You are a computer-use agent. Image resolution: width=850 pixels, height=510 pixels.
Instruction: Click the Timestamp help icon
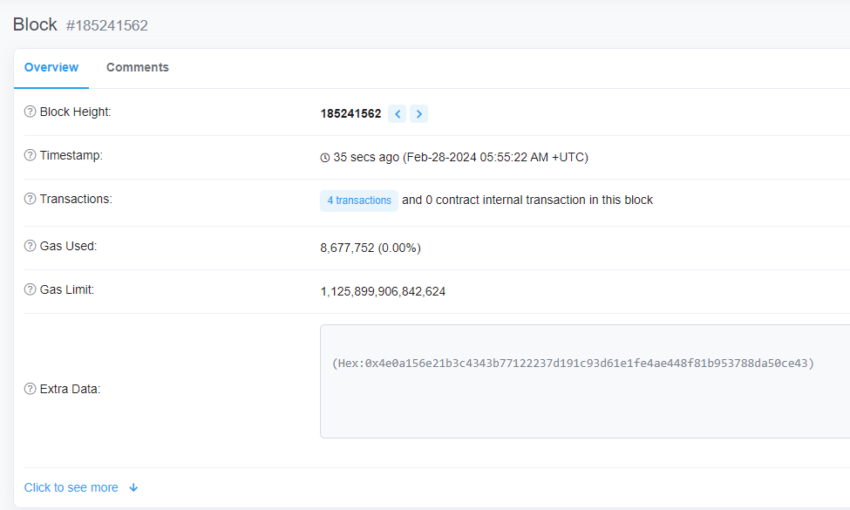(x=30, y=155)
